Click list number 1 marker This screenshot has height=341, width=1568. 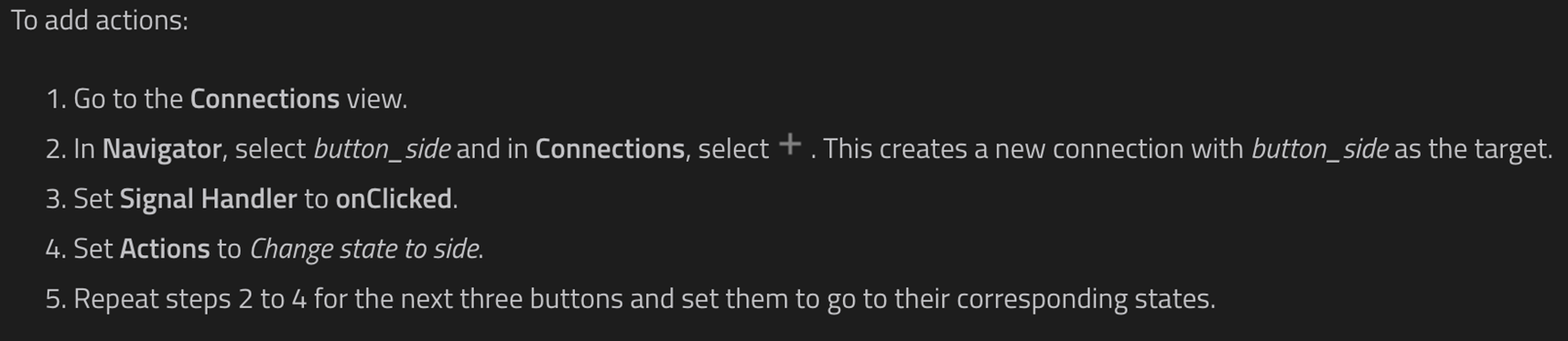click(x=56, y=99)
